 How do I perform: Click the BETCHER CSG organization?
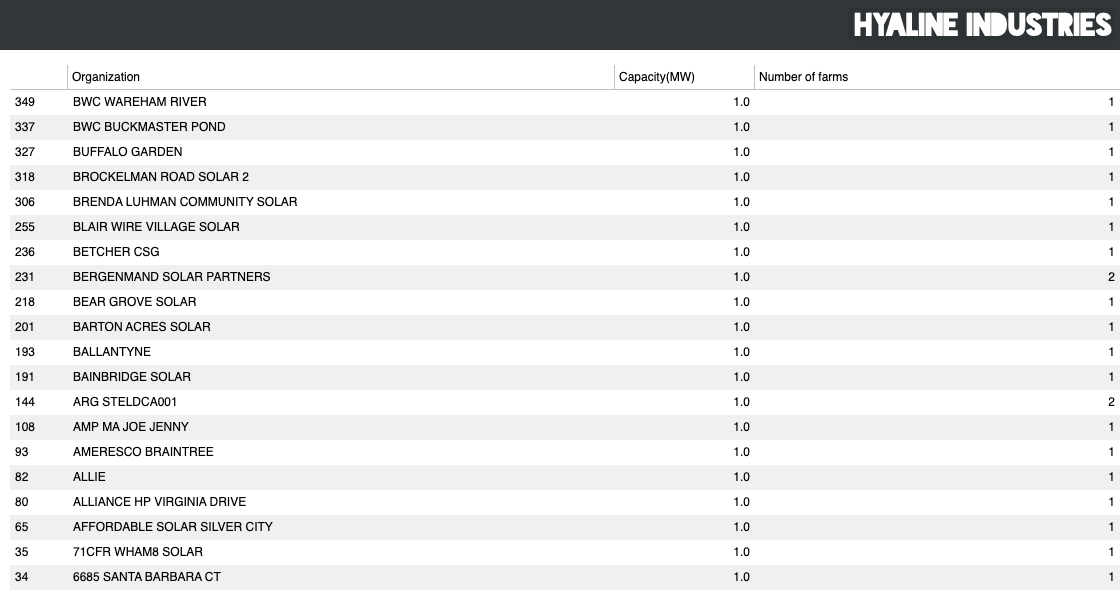[x=116, y=252]
